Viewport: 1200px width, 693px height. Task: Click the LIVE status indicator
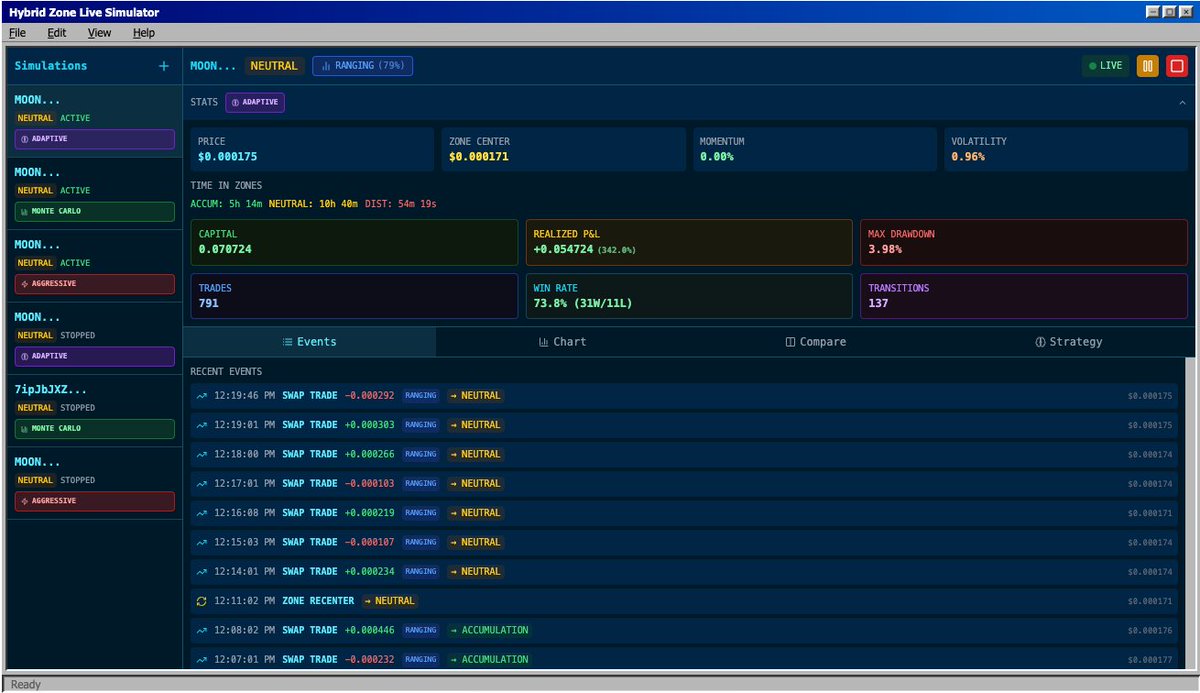[x=1106, y=66]
